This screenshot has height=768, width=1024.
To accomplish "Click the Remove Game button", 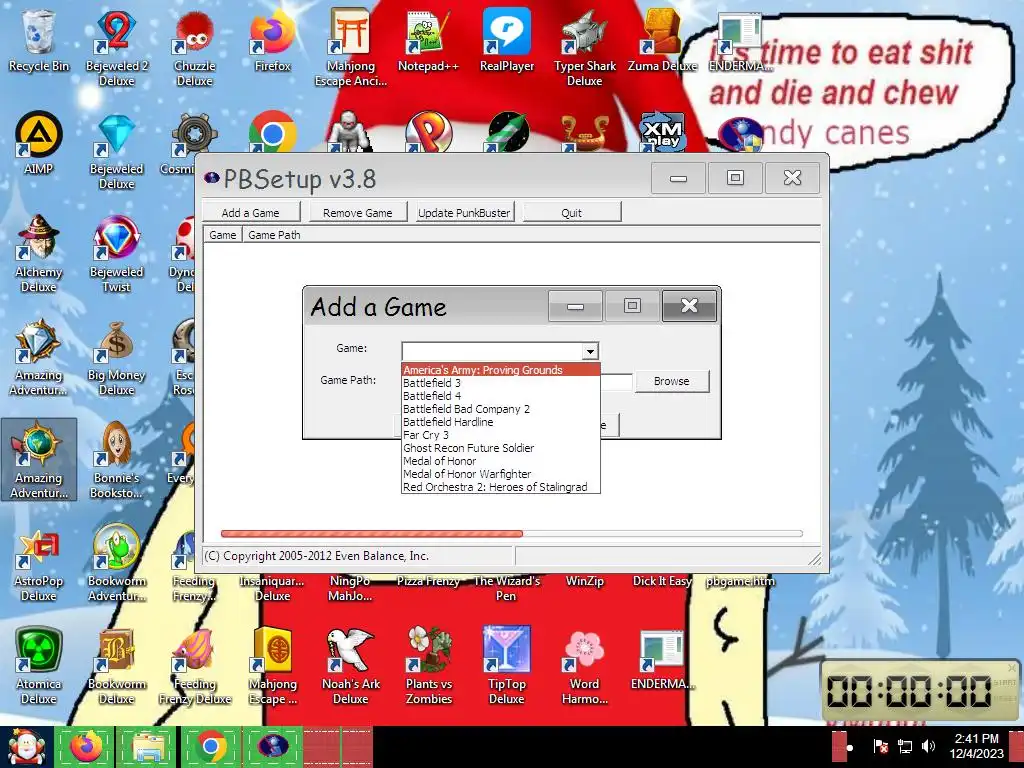I will [x=358, y=212].
